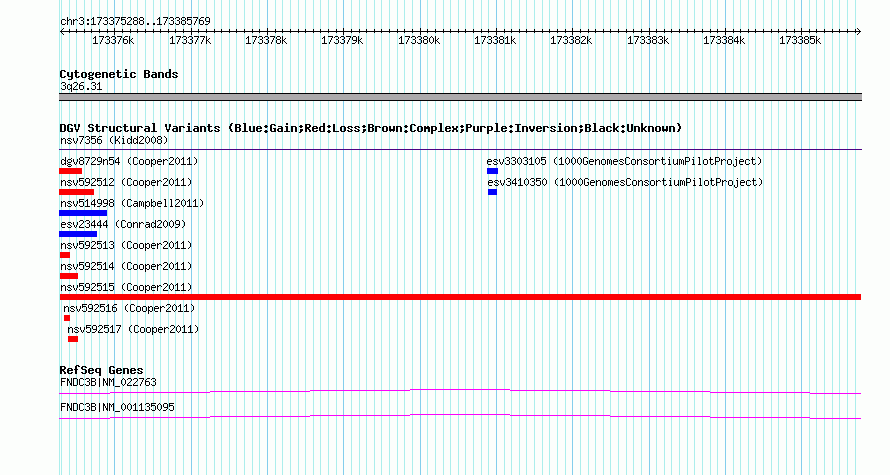Click the 173376k ruler tick label
890x475 pixels.
[113, 40]
